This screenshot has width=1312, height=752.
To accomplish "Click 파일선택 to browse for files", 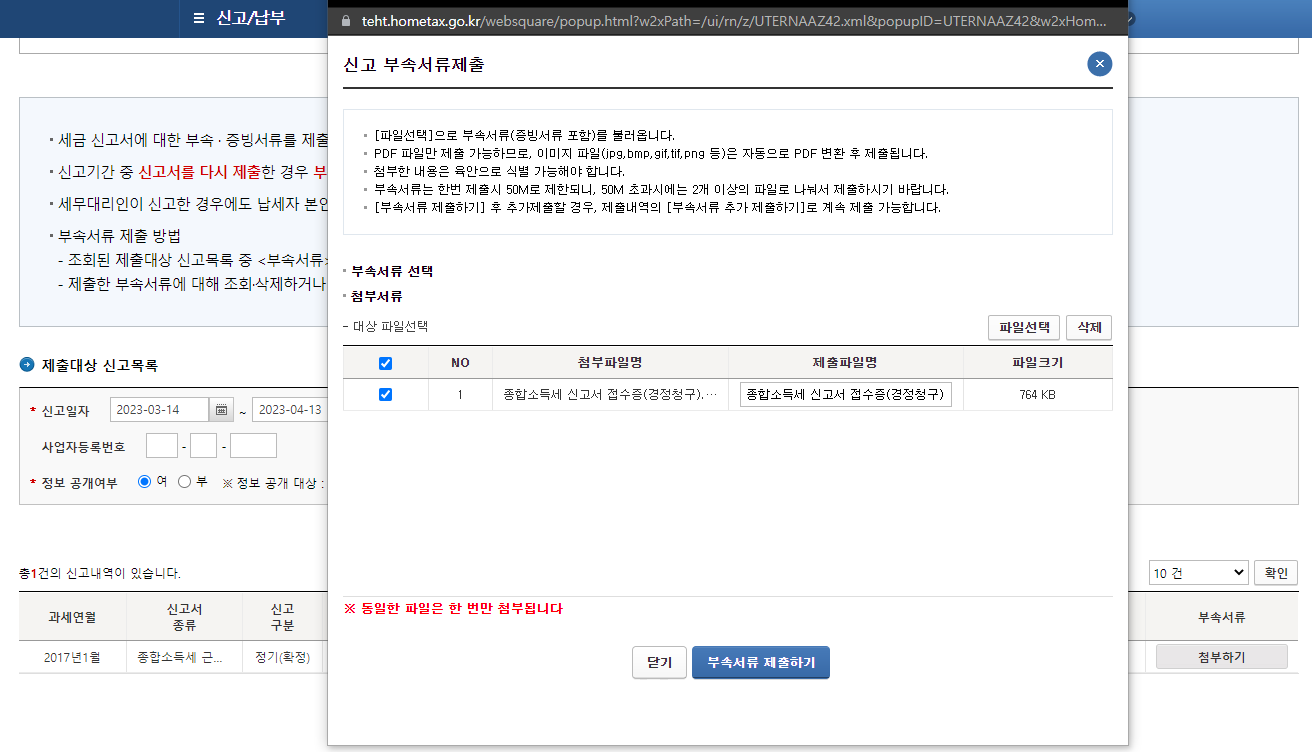I will point(1023,327).
